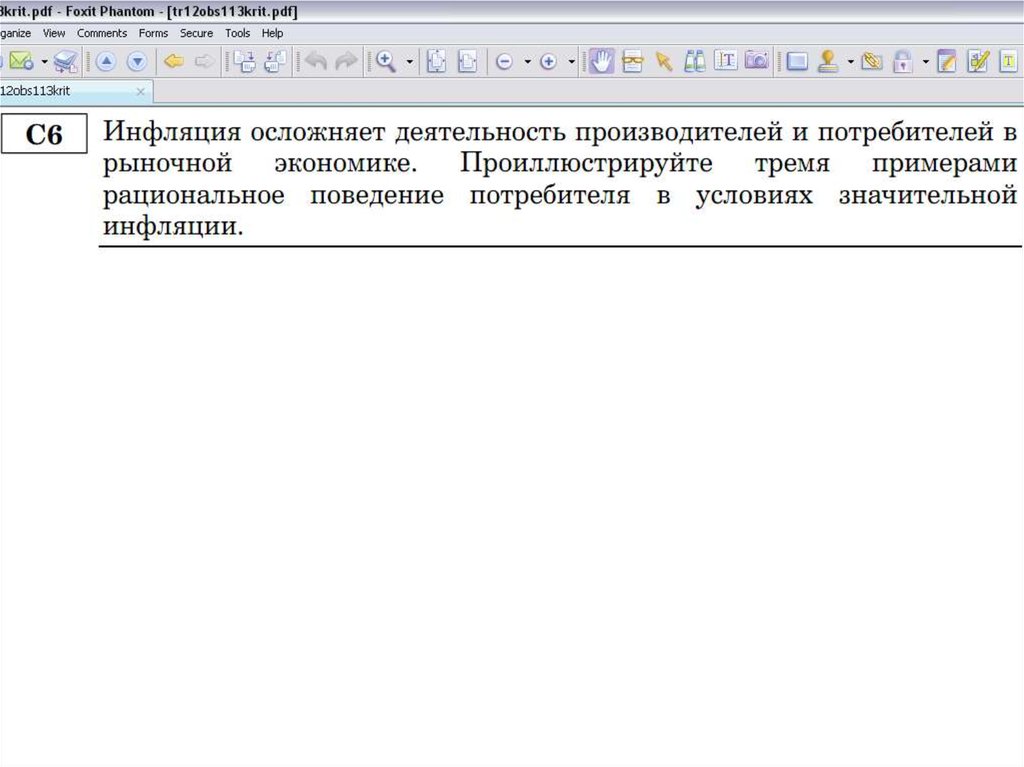Click the yellow previous view arrow

click(x=174, y=62)
